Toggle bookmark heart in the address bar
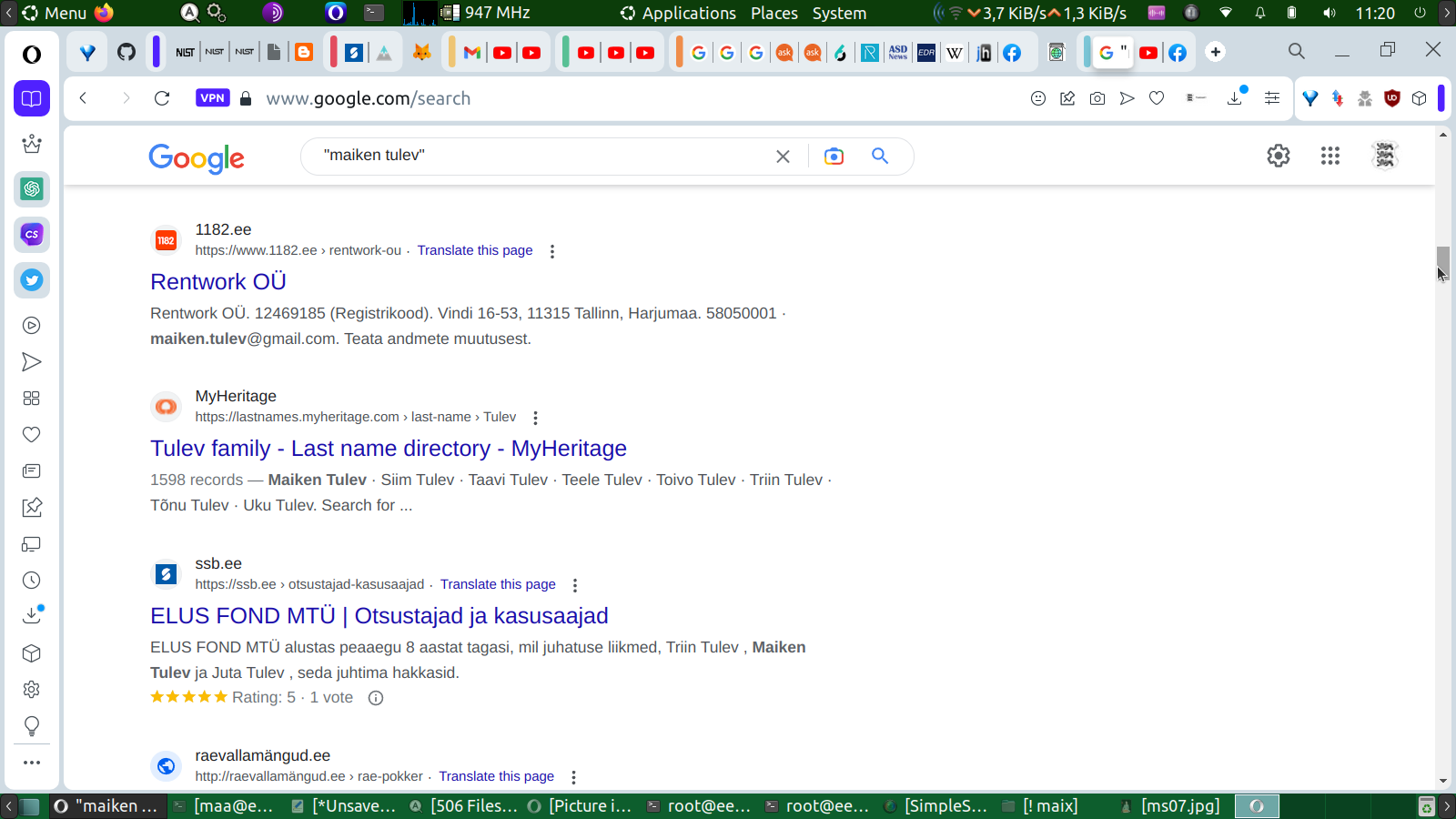 [x=1157, y=98]
